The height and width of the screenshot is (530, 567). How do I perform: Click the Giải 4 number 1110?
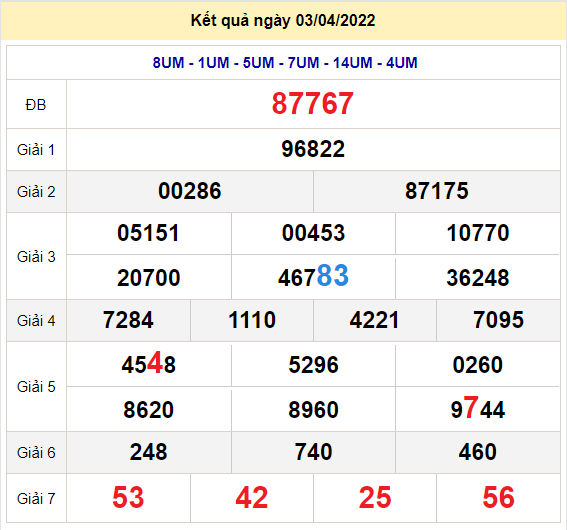(252, 320)
